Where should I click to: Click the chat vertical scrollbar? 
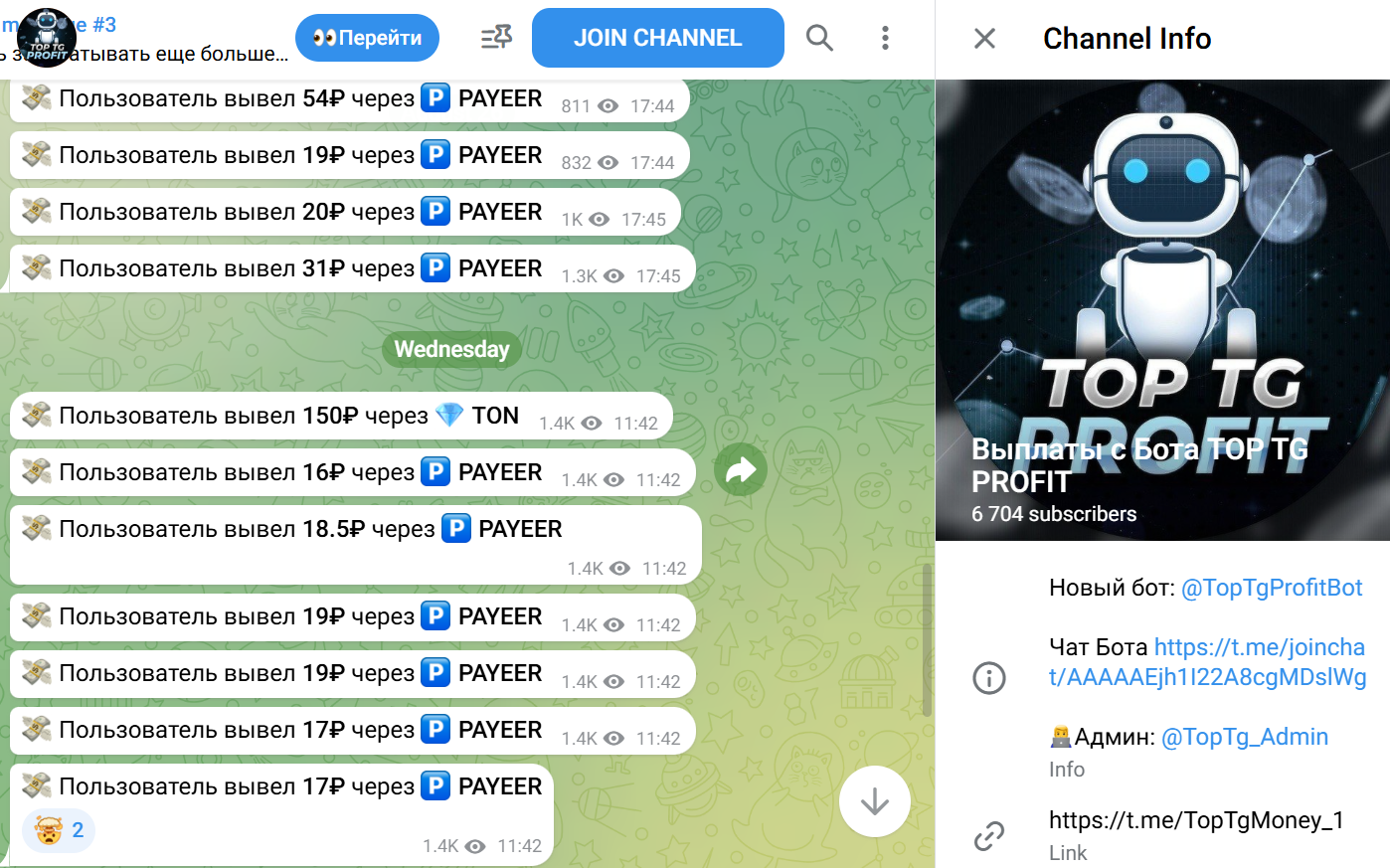click(x=927, y=640)
